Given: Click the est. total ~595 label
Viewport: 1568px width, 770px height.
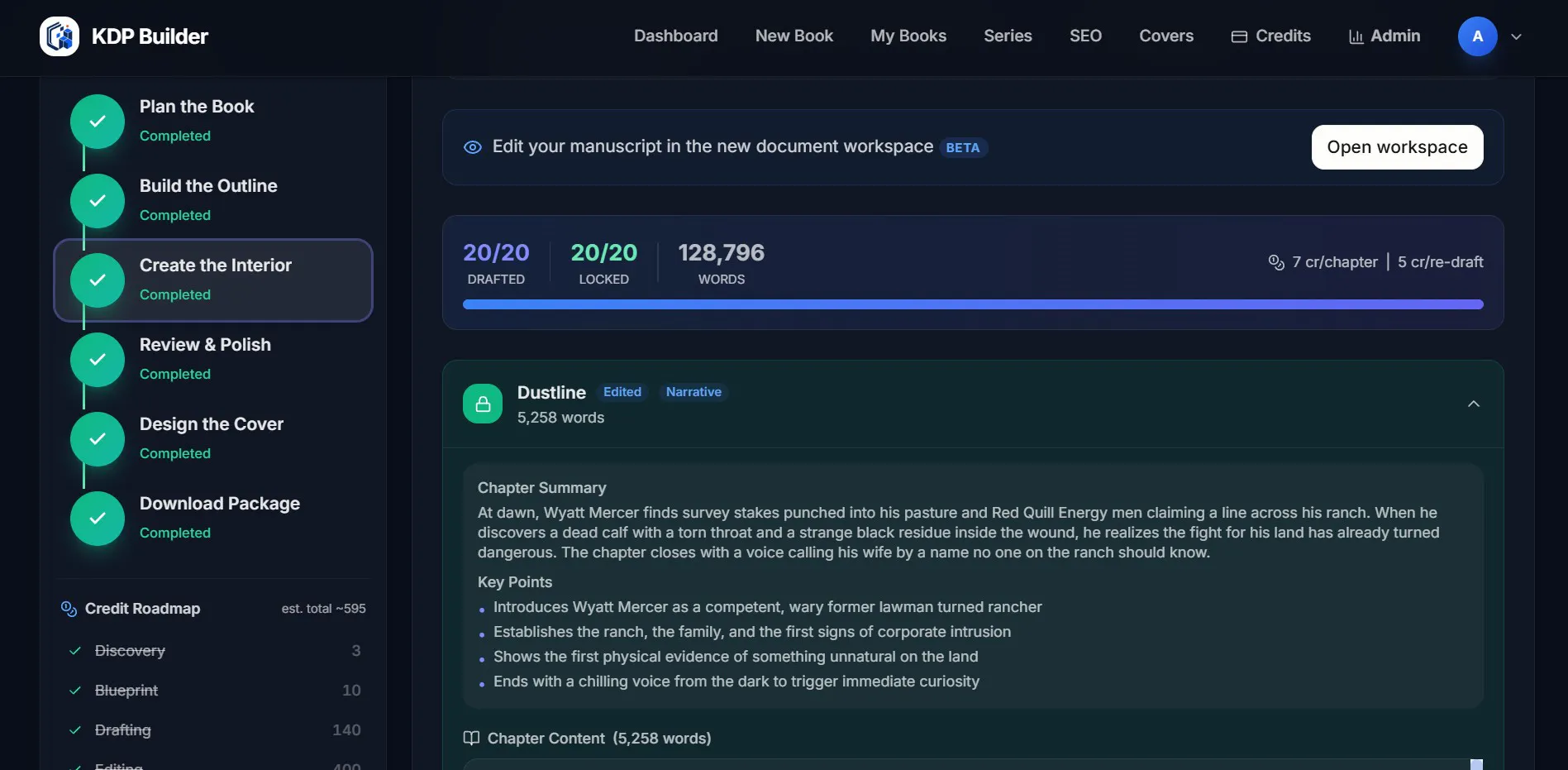Looking at the screenshot, I should pos(323,609).
